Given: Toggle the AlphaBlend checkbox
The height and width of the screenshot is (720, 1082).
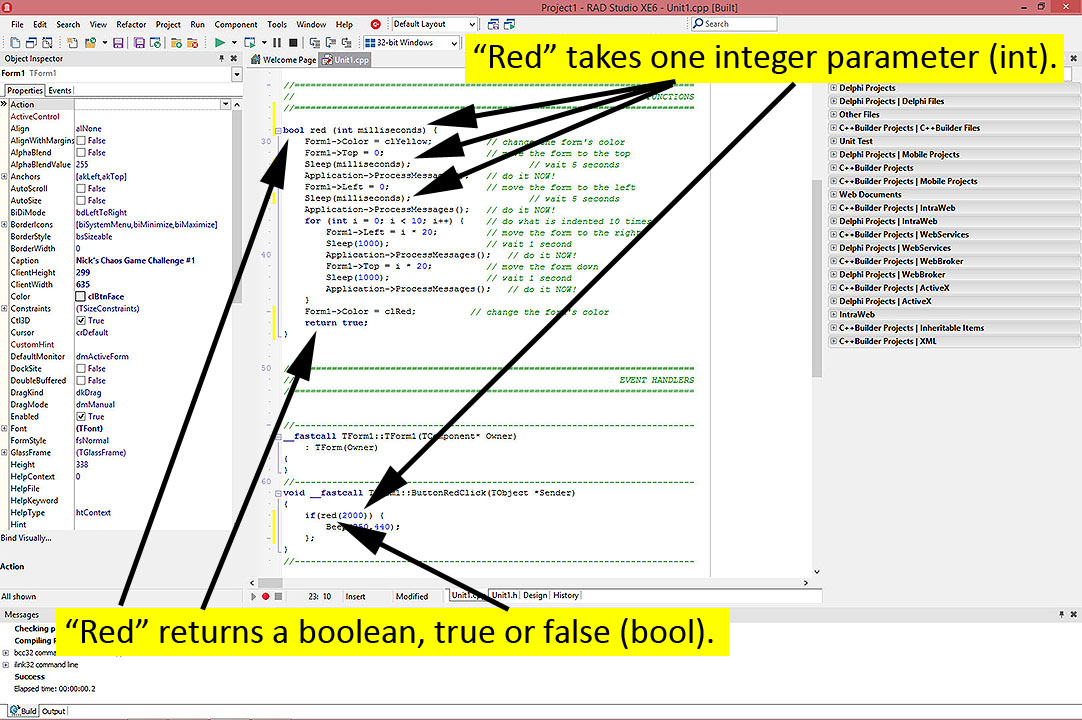Looking at the screenshot, I should [81, 153].
